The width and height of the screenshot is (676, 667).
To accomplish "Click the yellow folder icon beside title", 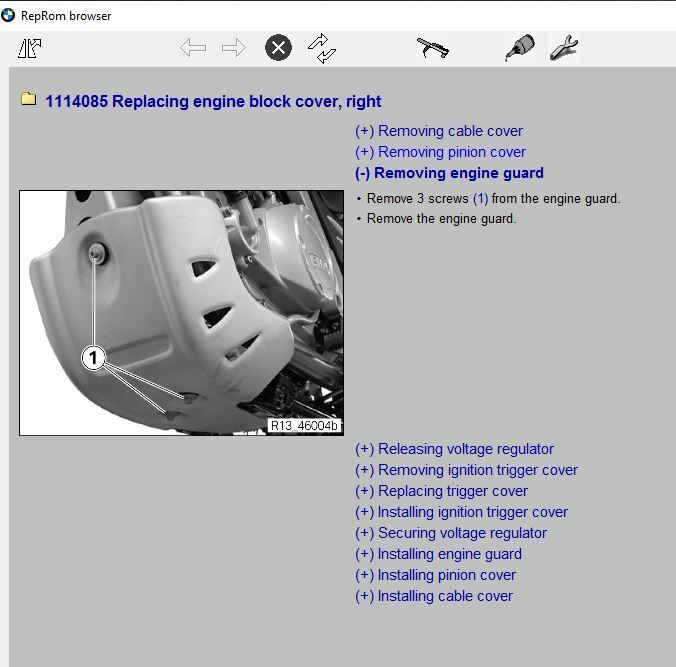I will [x=28, y=100].
